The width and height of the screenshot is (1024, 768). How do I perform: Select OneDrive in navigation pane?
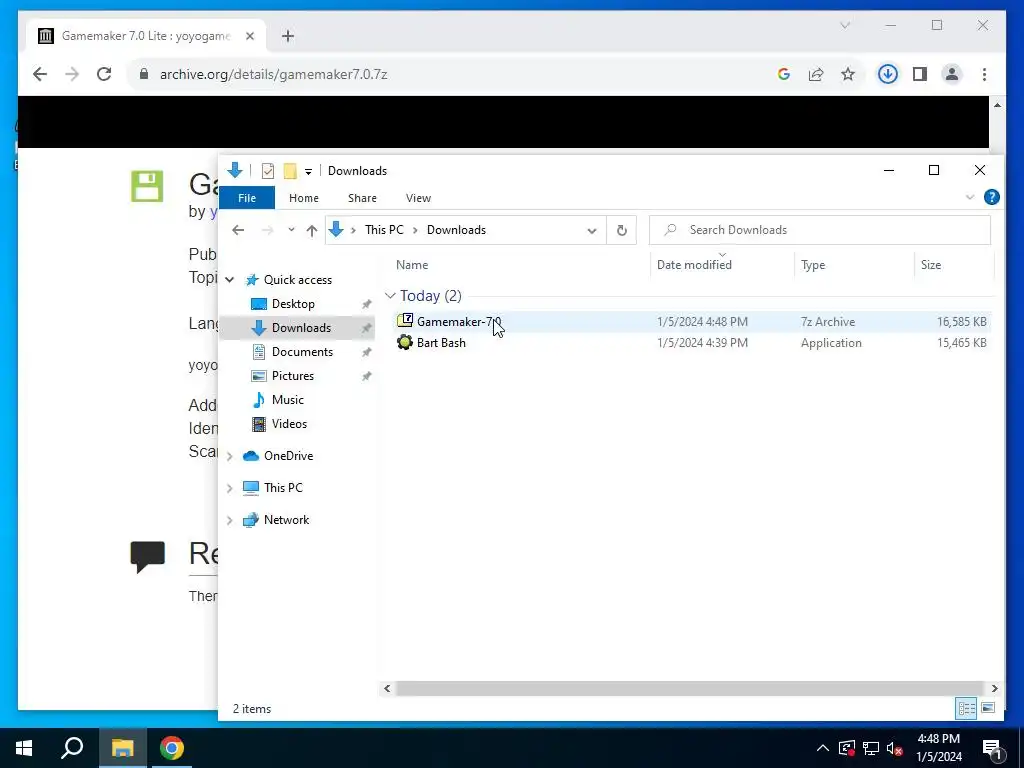tap(288, 456)
